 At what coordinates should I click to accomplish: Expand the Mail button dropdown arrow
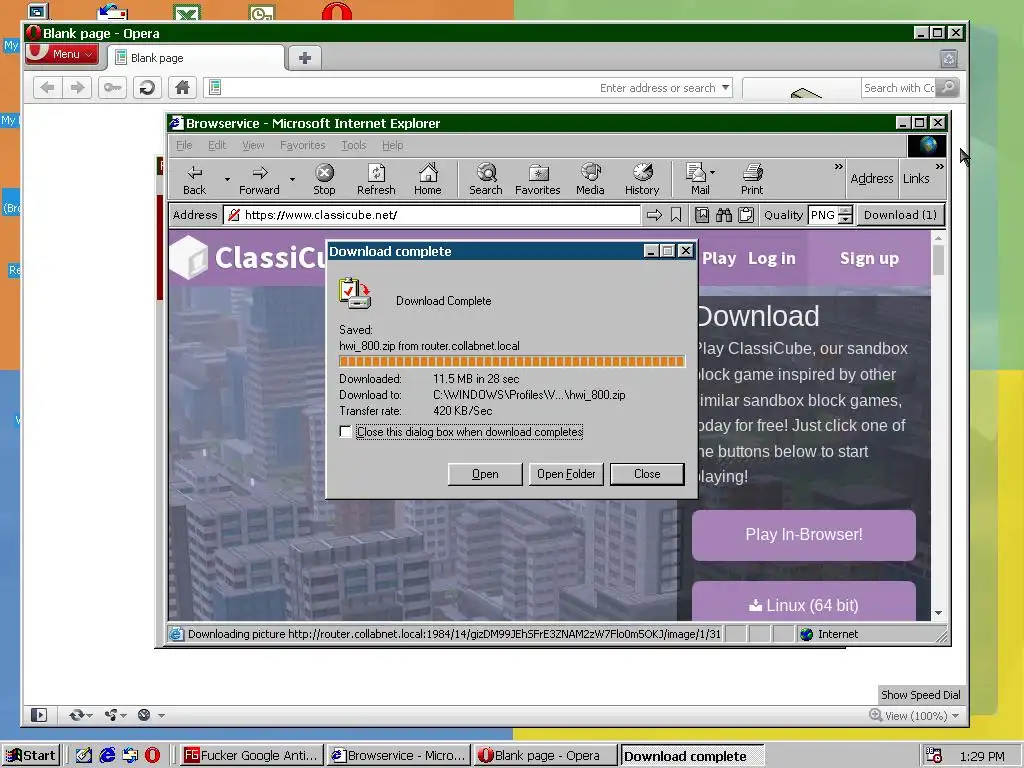pos(712,172)
